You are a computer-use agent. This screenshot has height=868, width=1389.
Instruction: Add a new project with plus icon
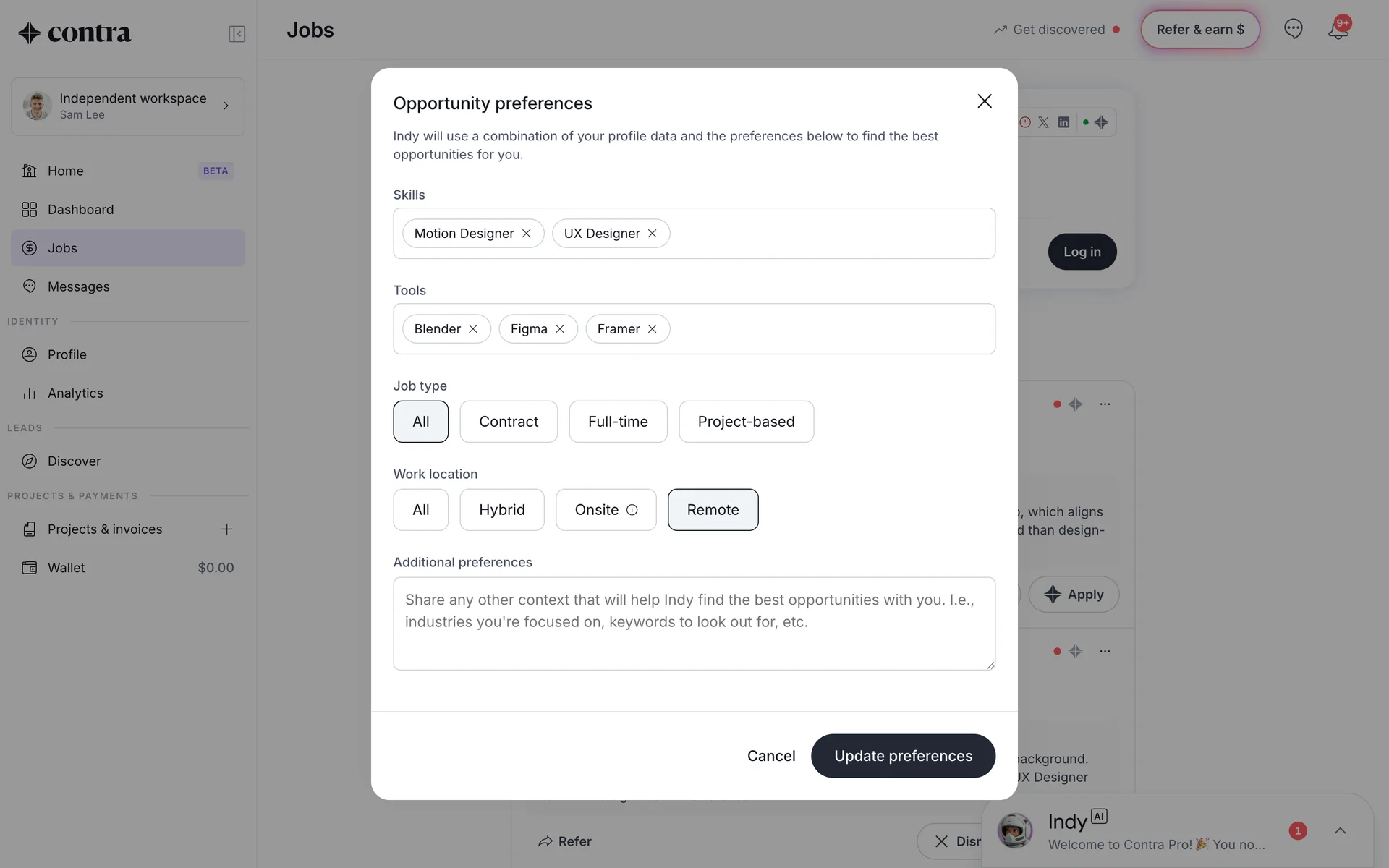tap(226, 529)
